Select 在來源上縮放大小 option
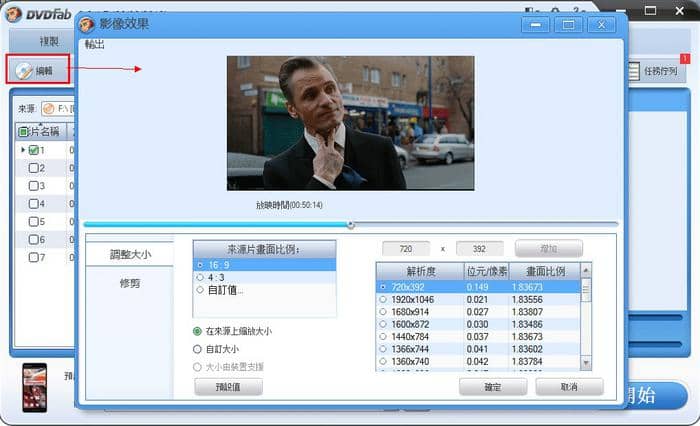This screenshot has width=700, height=426. click(x=233, y=331)
